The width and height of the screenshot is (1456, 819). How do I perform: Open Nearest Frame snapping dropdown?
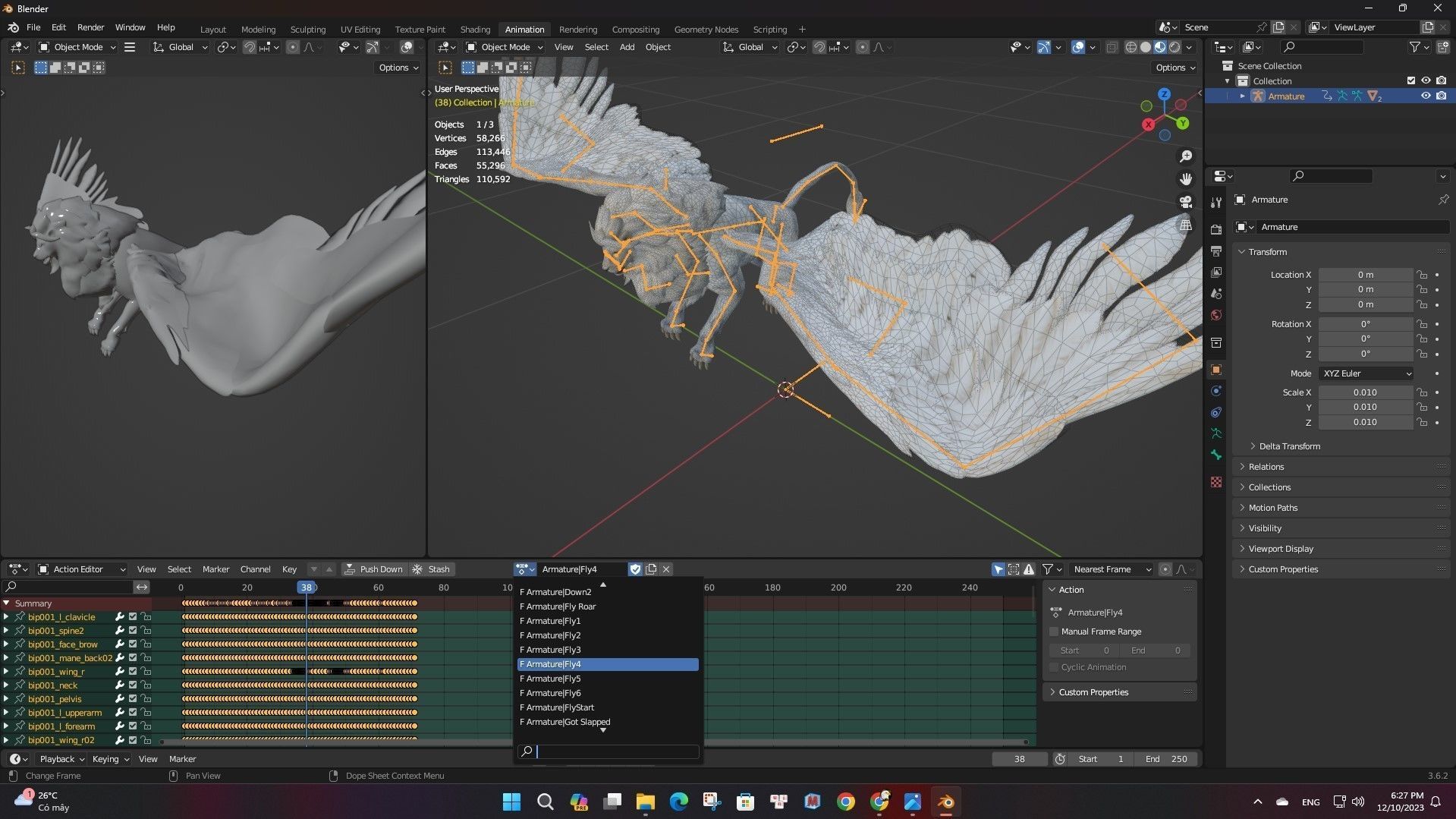(x=1112, y=569)
